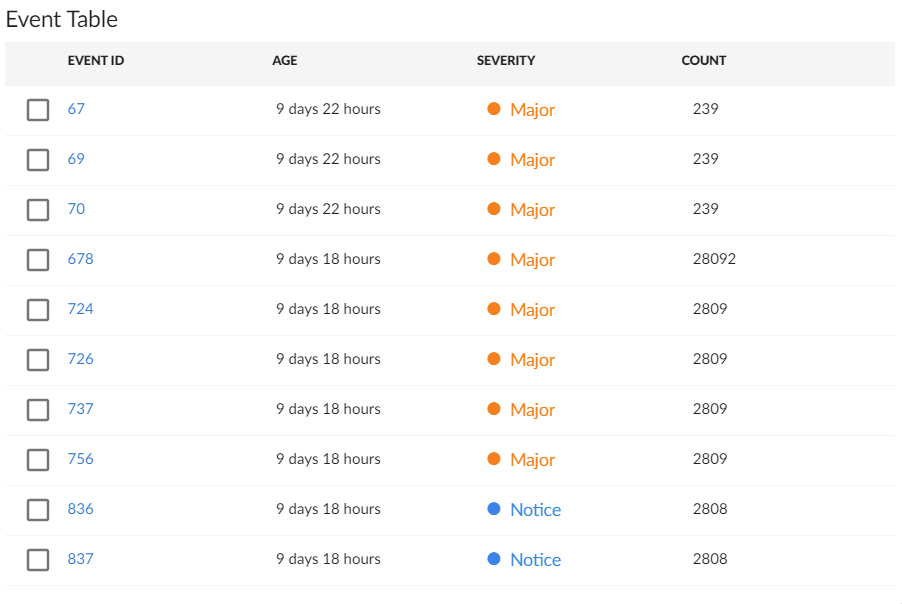
Task: Click event ID 837 link
Action: pyautogui.click(x=80, y=559)
